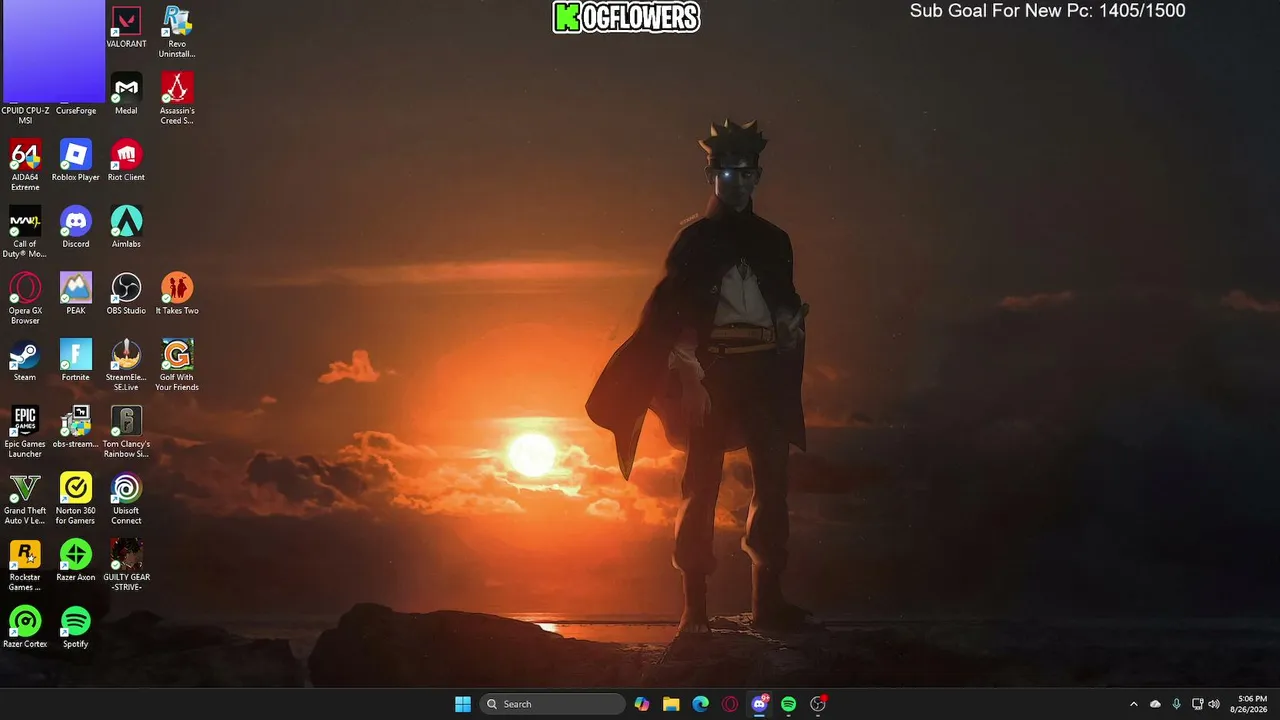Click the CurseForge shortcut label
The width and height of the screenshot is (1280, 720).
point(76,111)
